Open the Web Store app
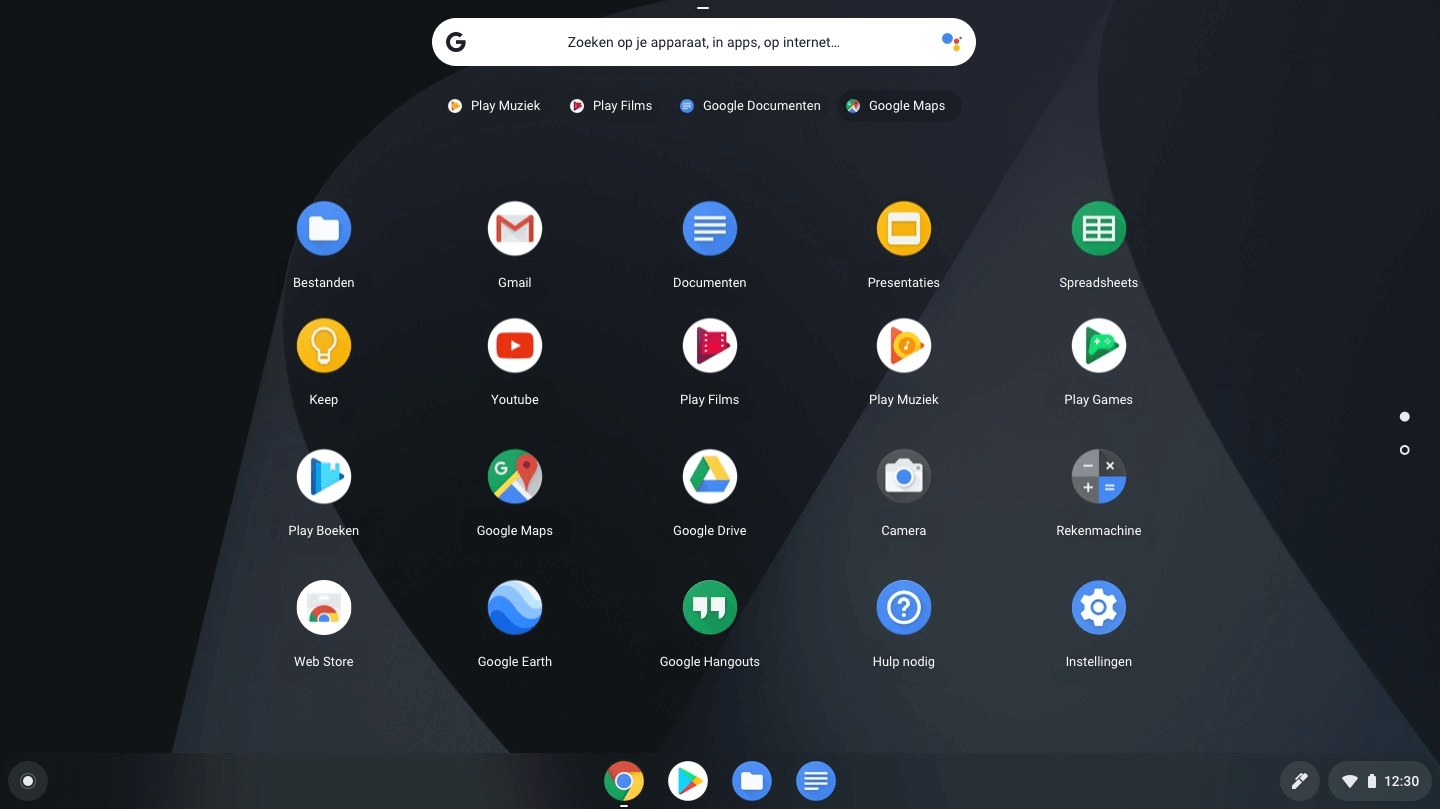This screenshot has width=1440, height=809. [x=323, y=608]
